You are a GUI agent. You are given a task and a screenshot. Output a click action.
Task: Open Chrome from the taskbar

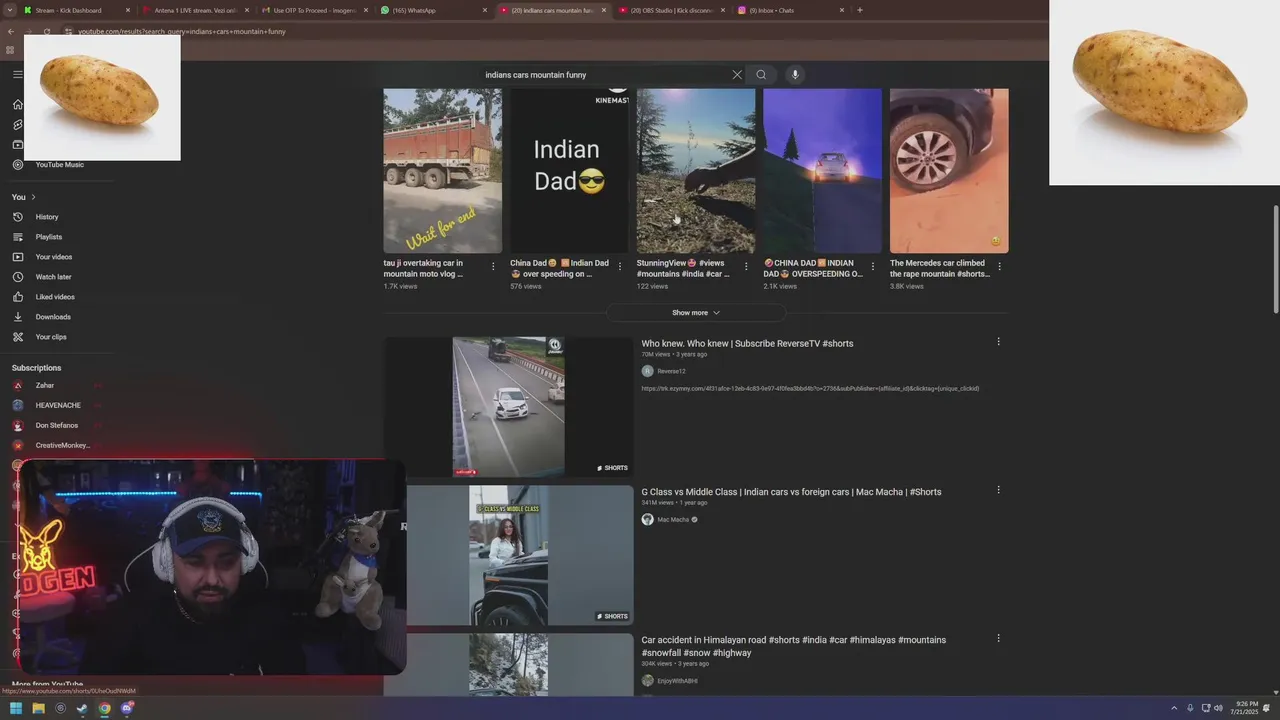point(104,708)
